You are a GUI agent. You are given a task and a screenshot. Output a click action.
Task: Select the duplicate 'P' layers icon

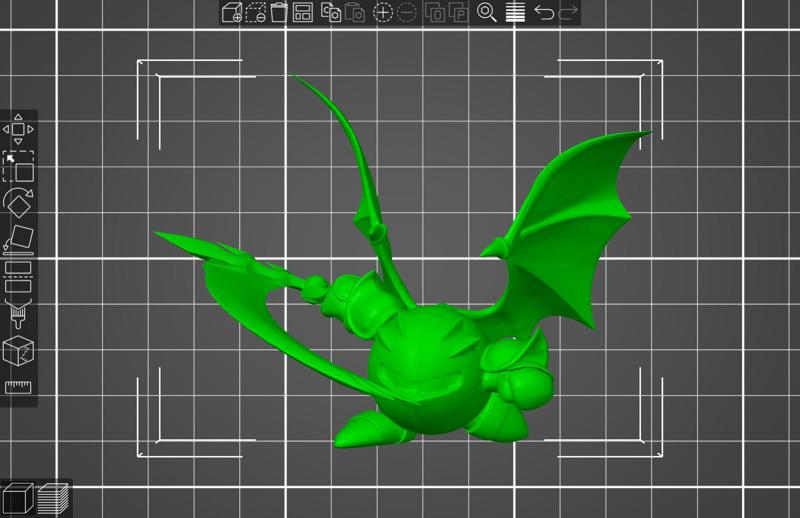click(x=458, y=12)
